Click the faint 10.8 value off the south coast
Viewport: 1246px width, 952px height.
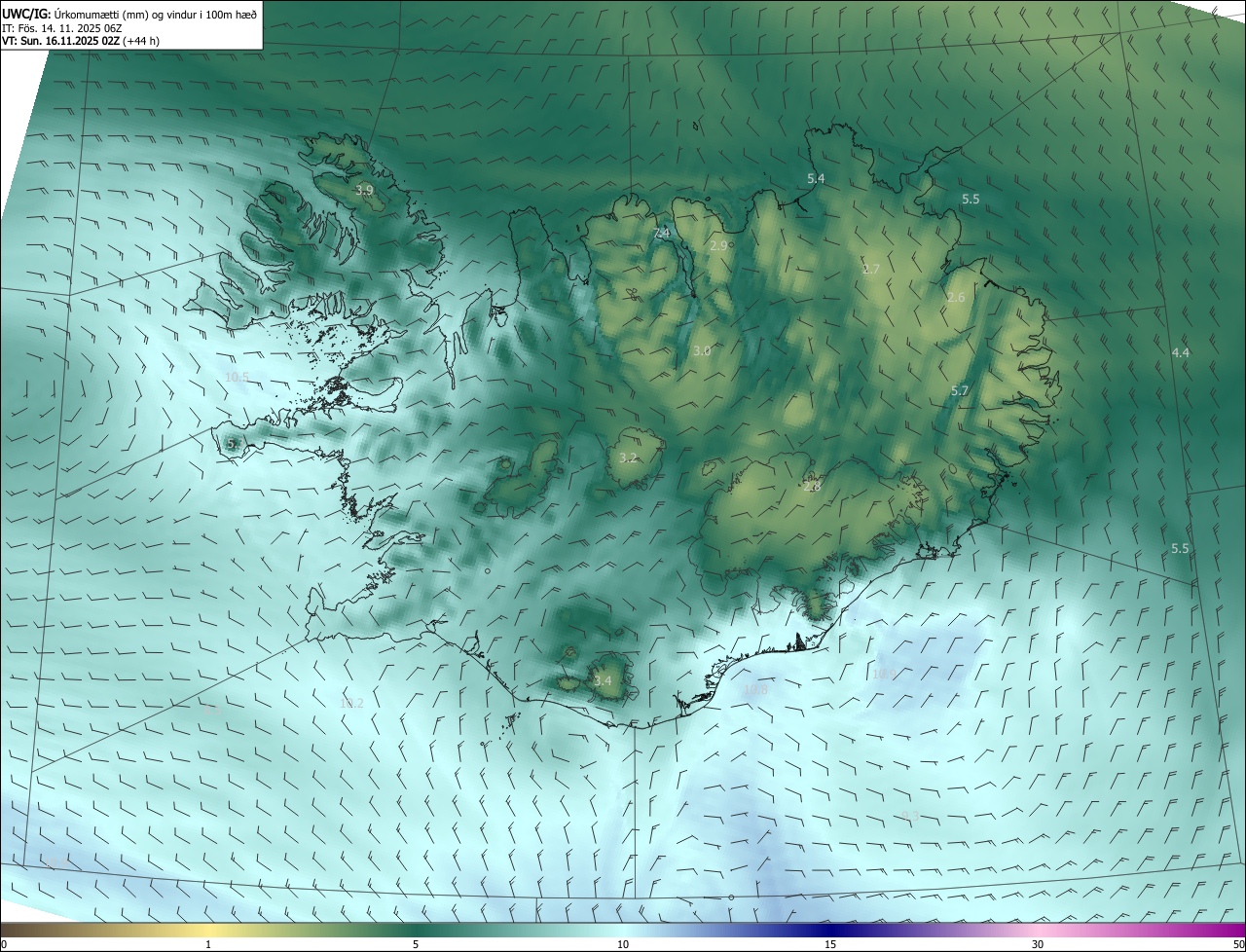click(x=754, y=689)
